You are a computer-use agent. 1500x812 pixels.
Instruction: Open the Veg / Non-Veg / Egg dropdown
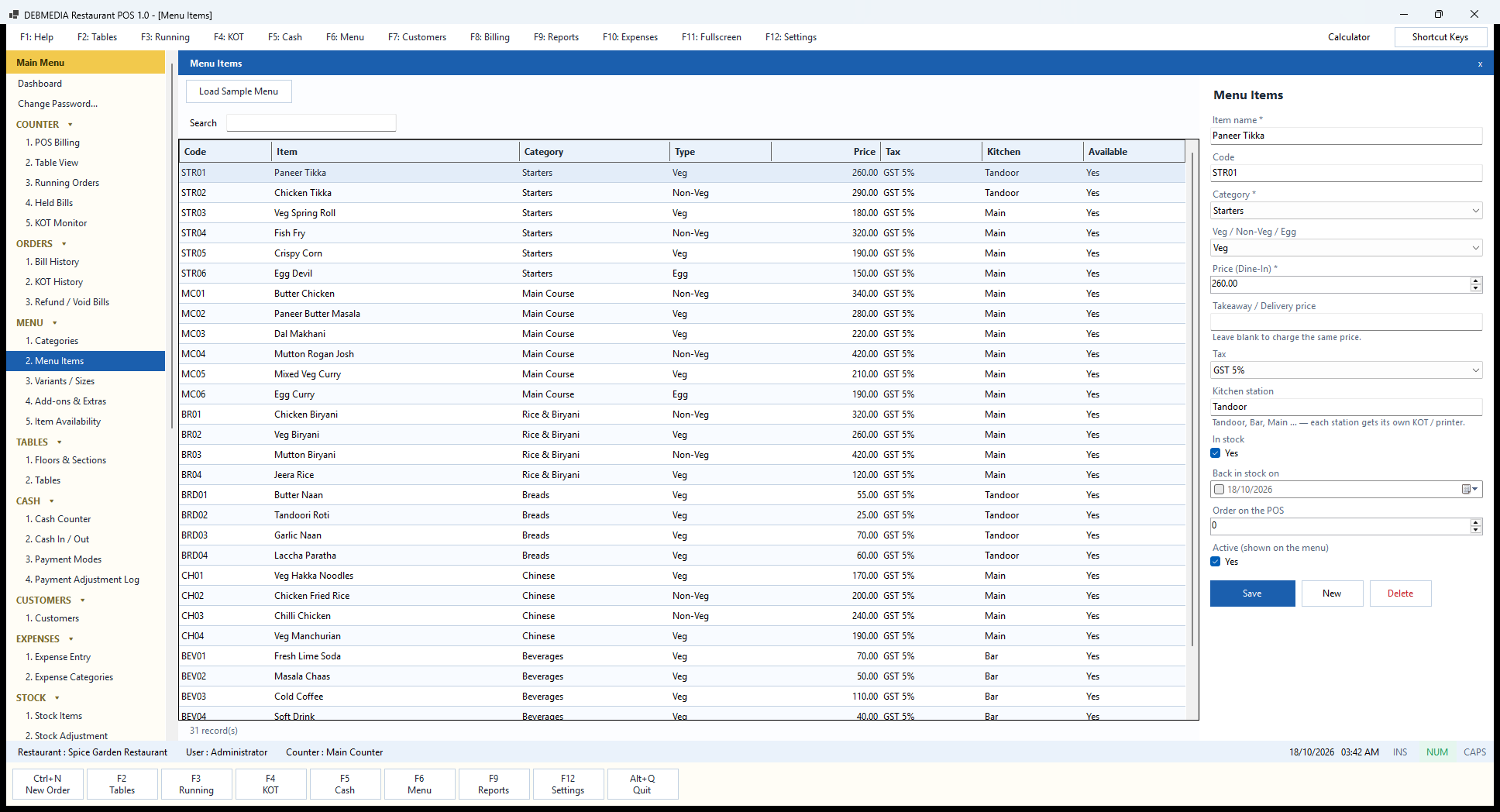[x=1347, y=248]
